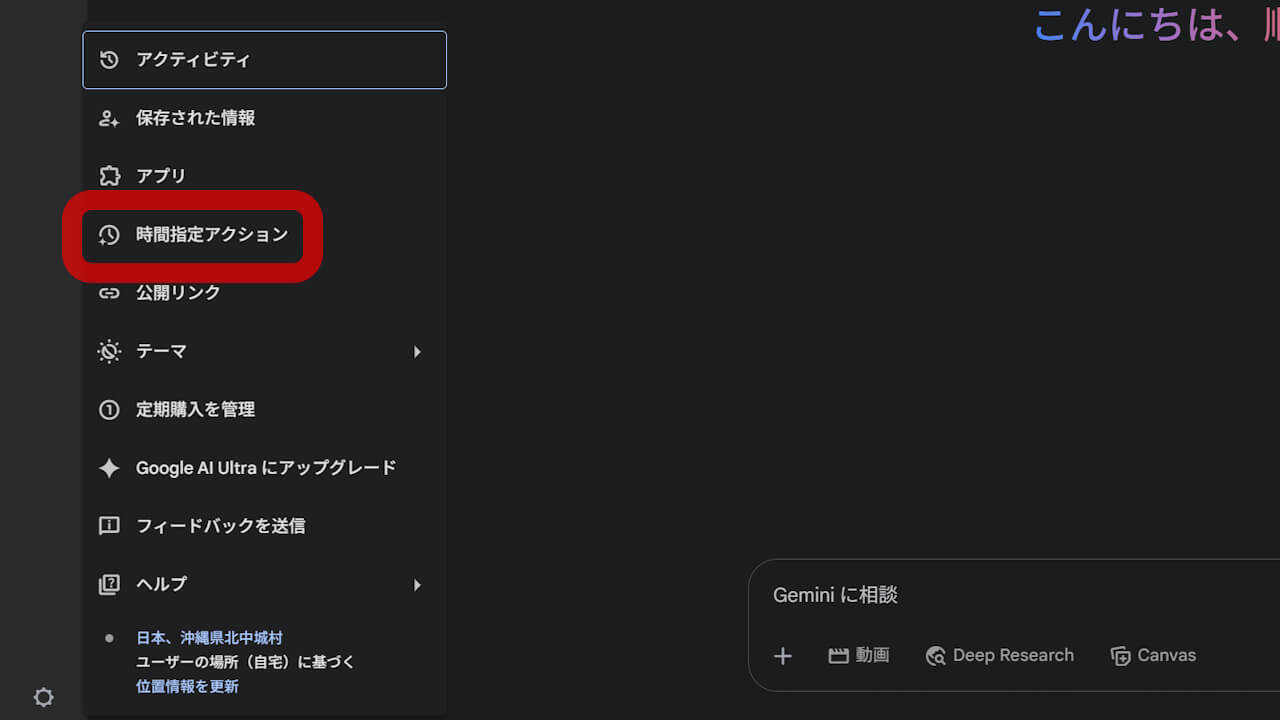Click the feedback speech bubble icon
This screenshot has width=1280, height=720.
pos(109,526)
